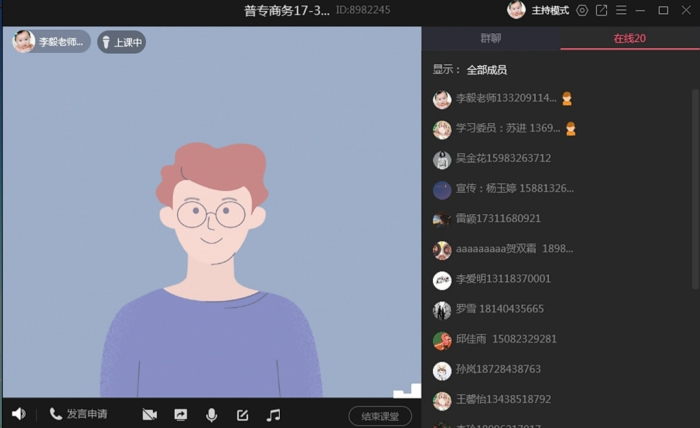Click the screen share icon
The width and height of the screenshot is (700, 428).
coord(181,414)
